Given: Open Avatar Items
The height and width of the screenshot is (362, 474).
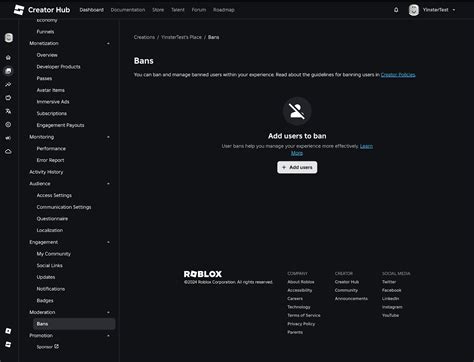Looking at the screenshot, I should [x=50, y=90].
